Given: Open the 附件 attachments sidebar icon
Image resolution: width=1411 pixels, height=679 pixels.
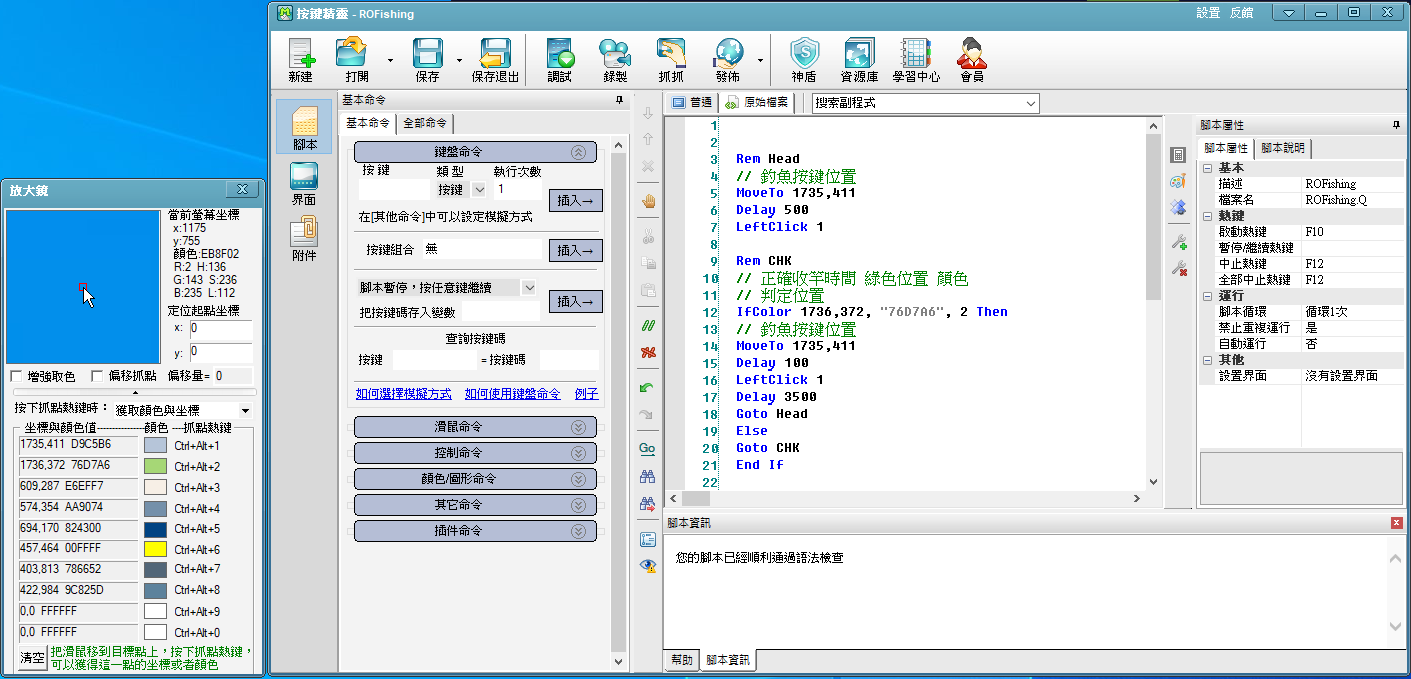Looking at the screenshot, I should click(x=304, y=240).
